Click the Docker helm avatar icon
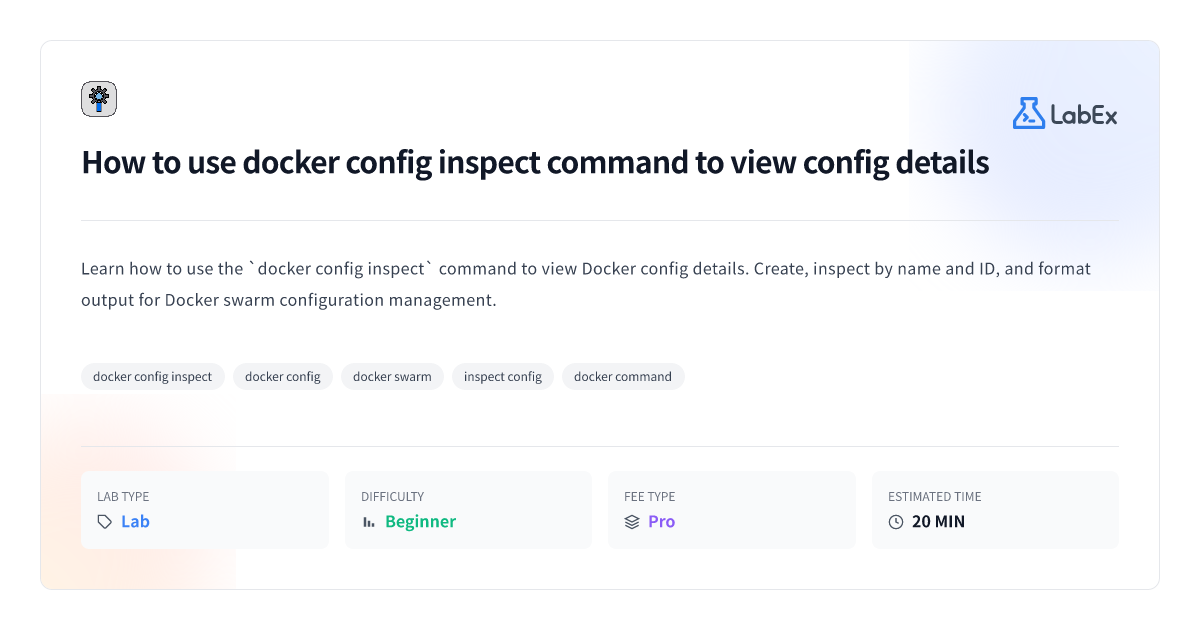The height and width of the screenshot is (630, 1200). 99,99
